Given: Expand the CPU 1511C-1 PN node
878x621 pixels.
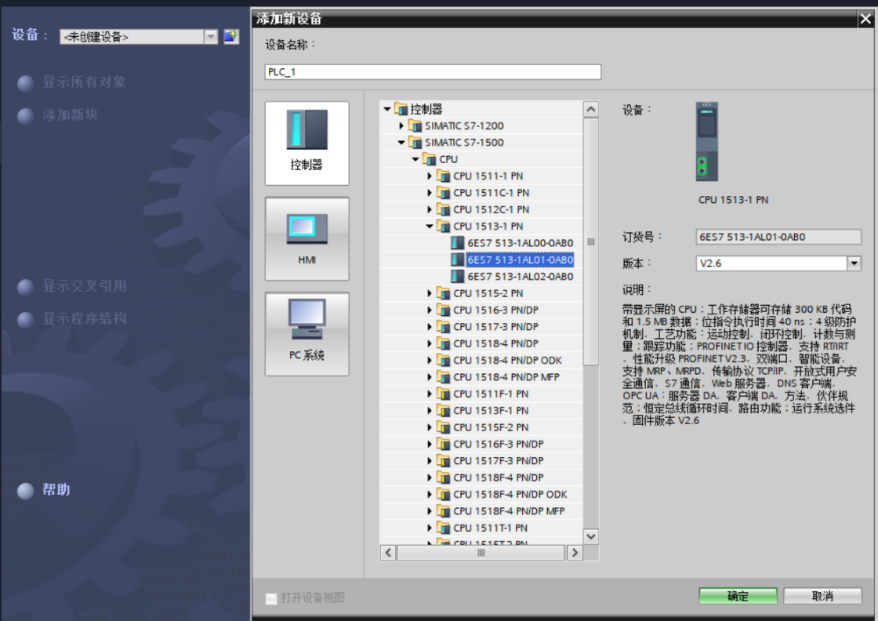Looking at the screenshot, I should pyautogui.click(x=429, y=193).
